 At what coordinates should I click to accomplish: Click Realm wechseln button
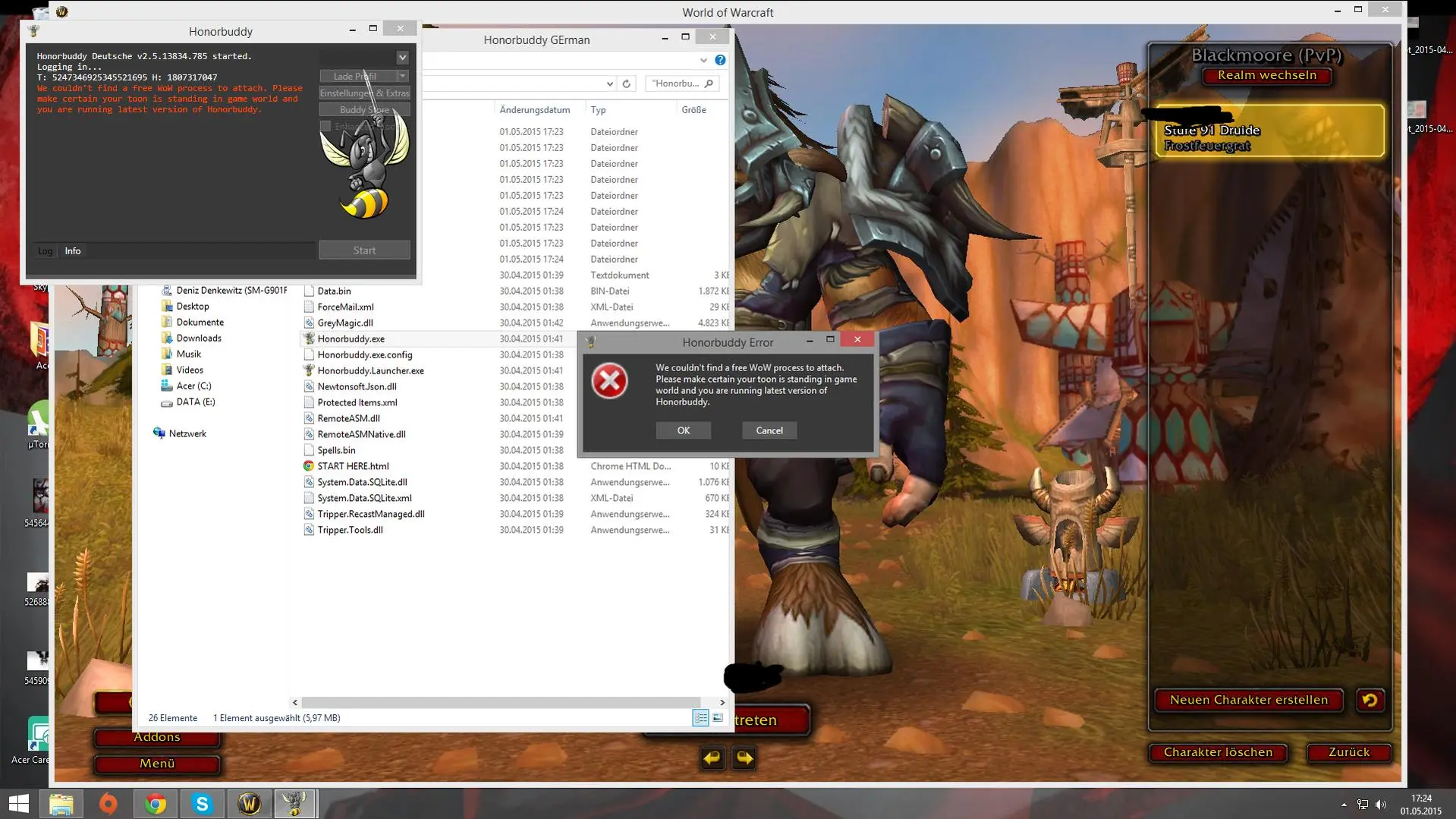1266,75
